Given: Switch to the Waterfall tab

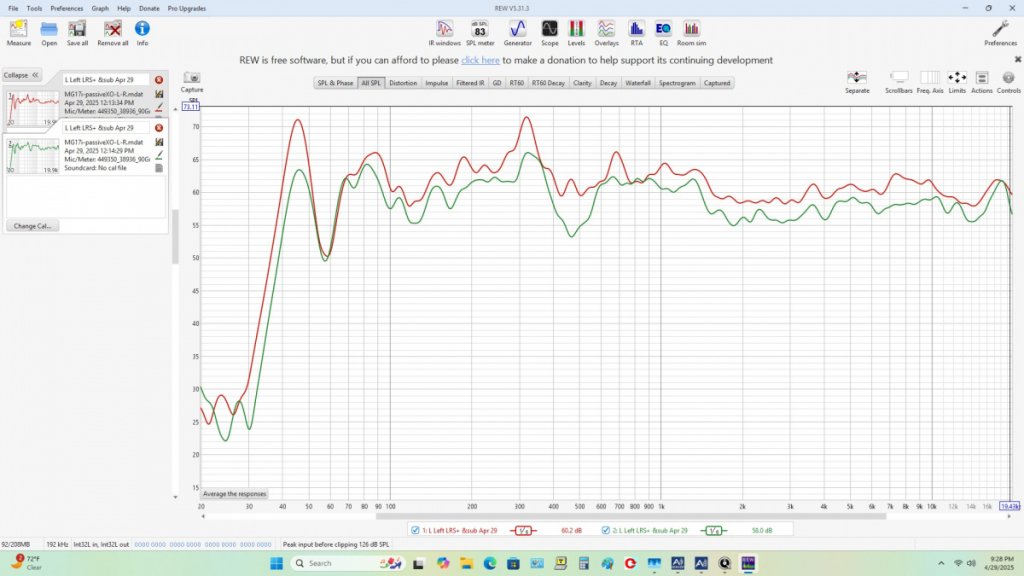Looking at the screenshot, I should (637, 83).
